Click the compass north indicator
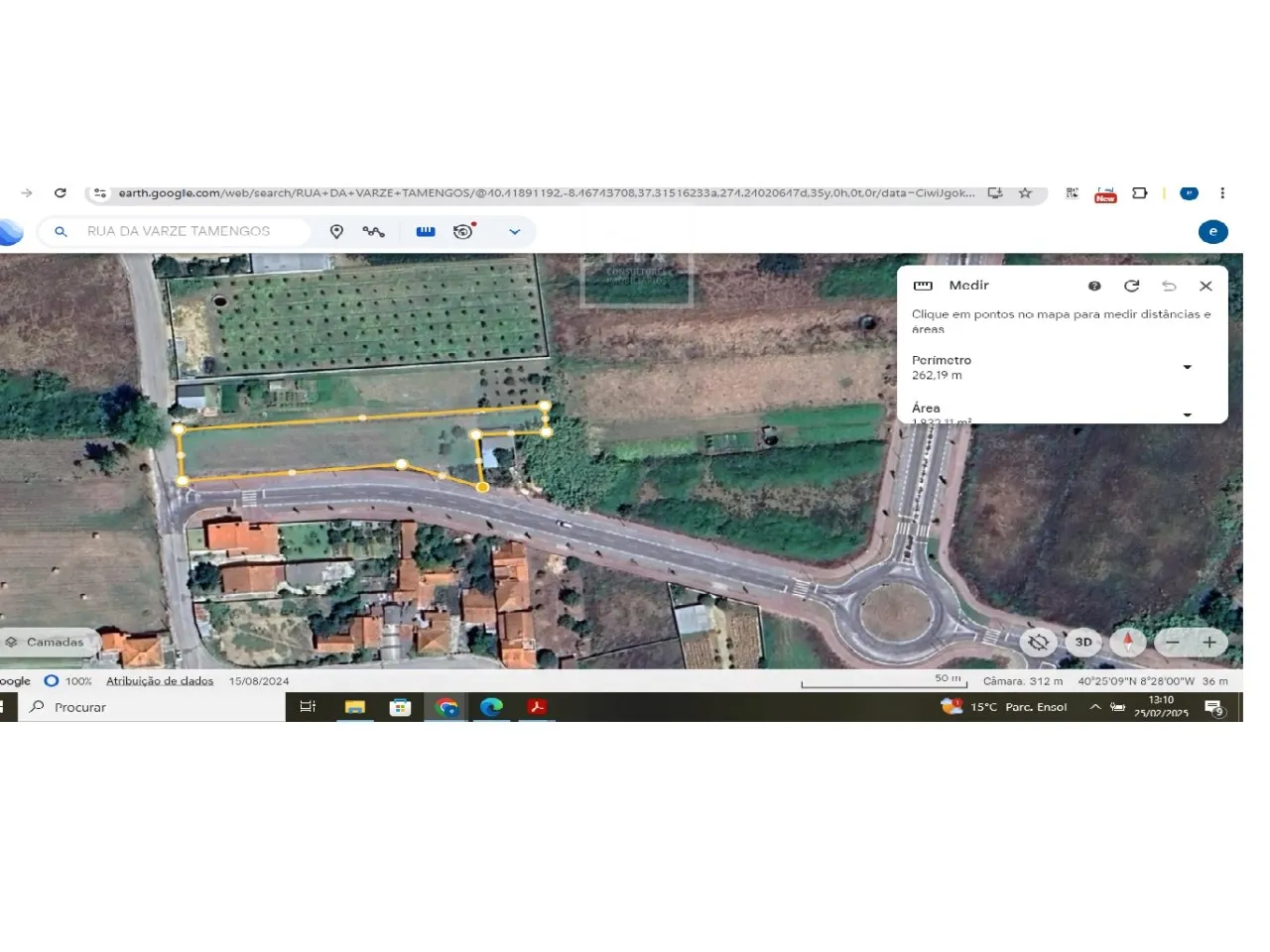The image size is (1270, 952). coord(1128,642)
